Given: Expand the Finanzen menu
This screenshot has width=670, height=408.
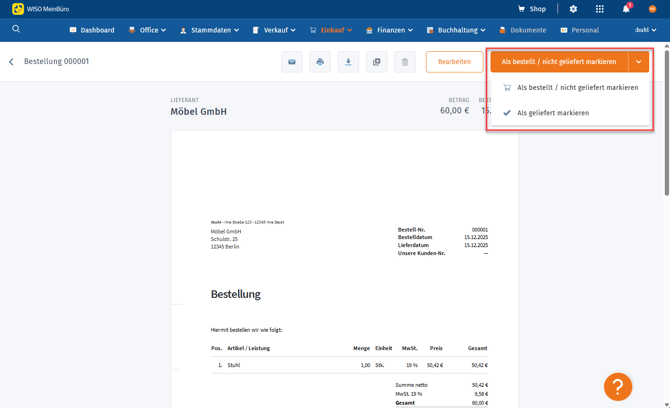Looking at the screenshot, I should click(x=391, y=30).
